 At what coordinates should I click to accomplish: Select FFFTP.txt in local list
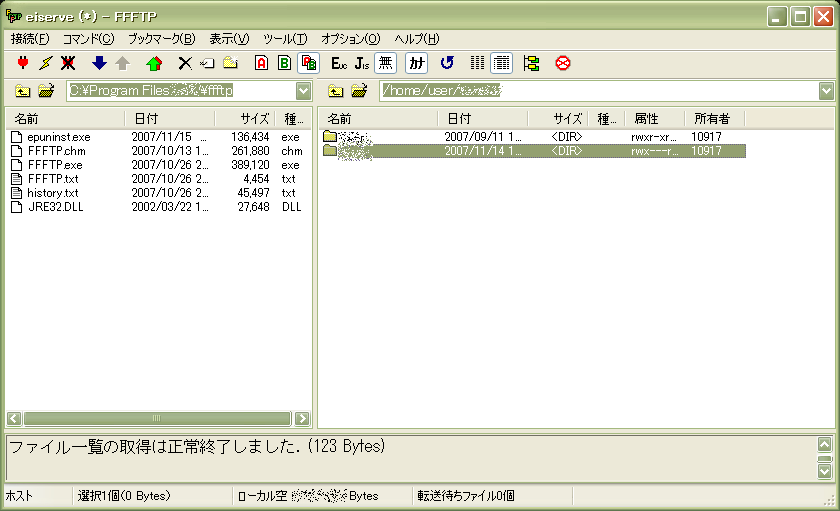tap(53, 179)
